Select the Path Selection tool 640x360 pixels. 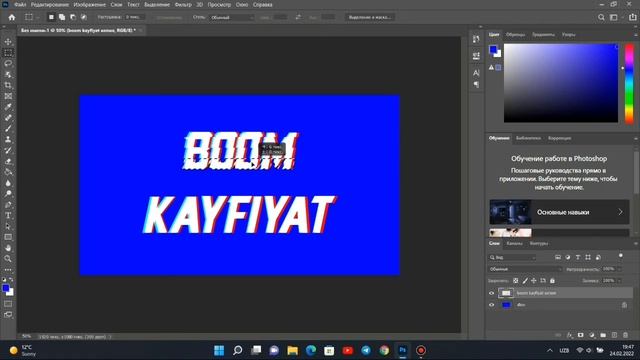coord(8,226)
